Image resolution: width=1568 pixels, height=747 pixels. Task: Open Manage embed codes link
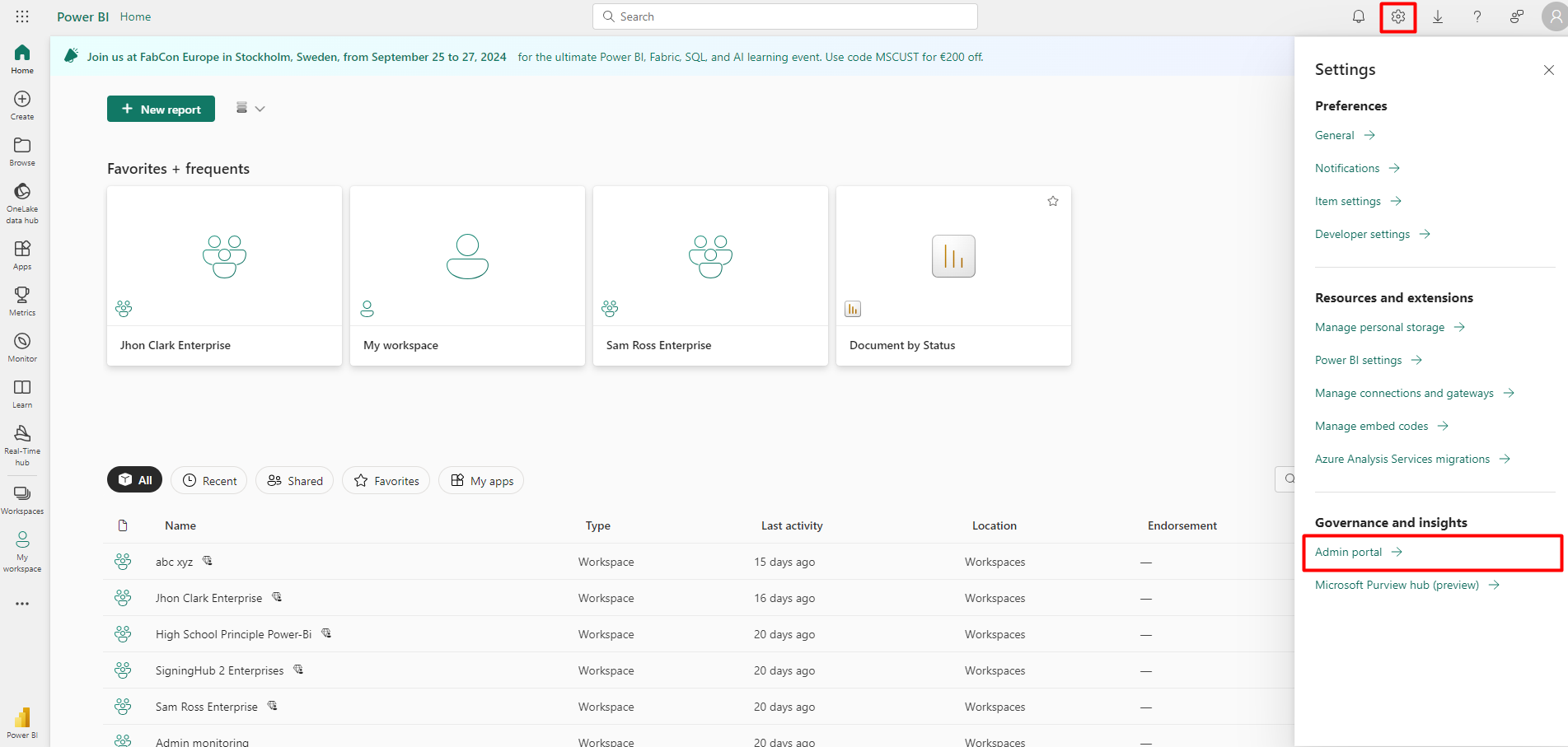pos(1382,426)
